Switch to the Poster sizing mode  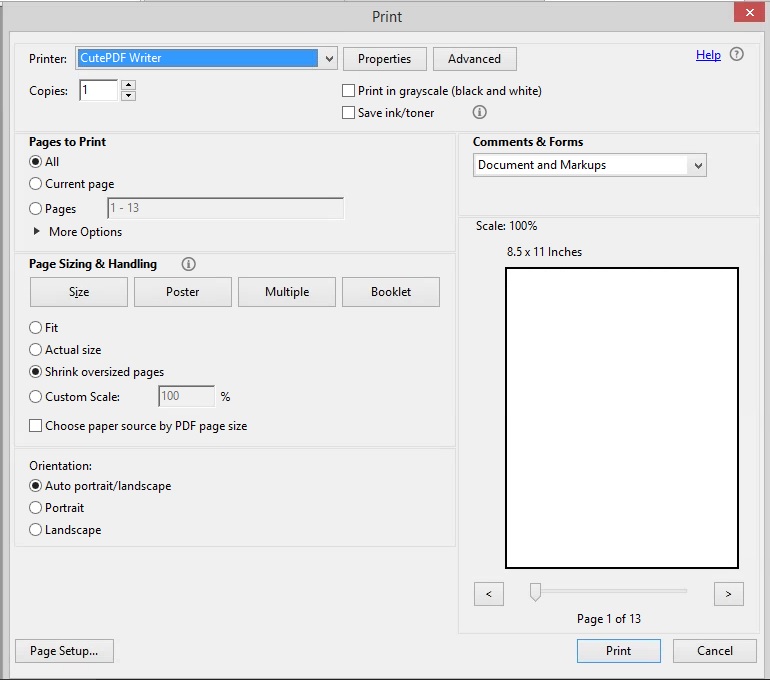coord(183,292)
